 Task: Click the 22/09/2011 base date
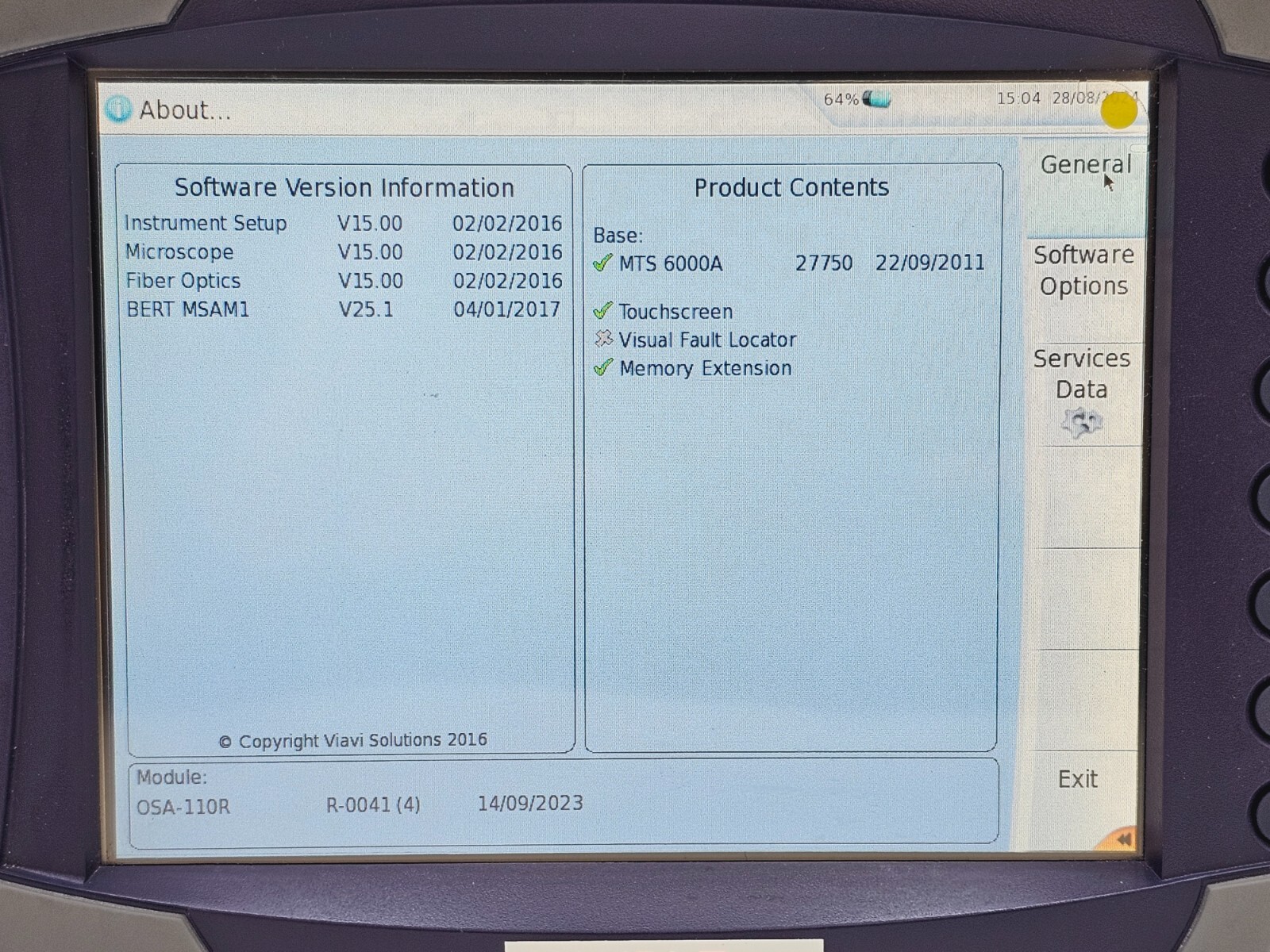point(930,263)
